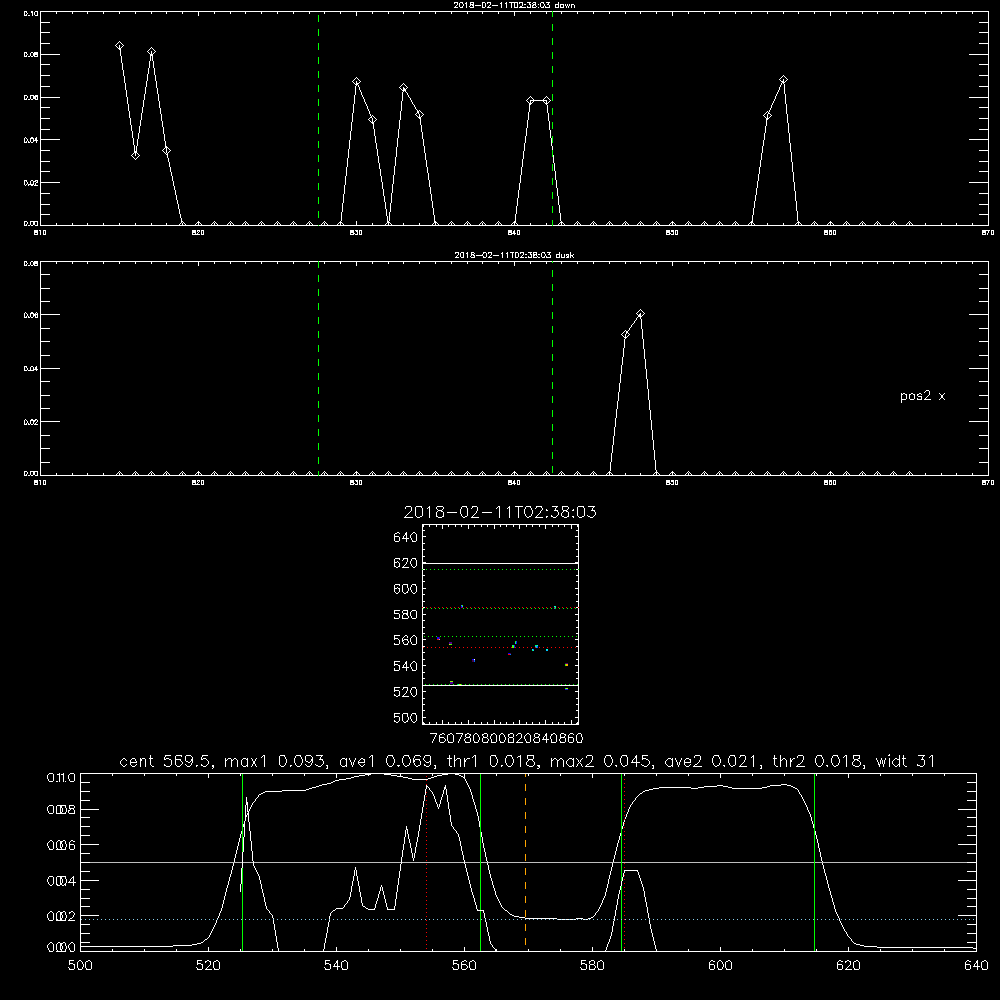Click x-axis label '600' under the bottom plot
The width and height of the screenshot is (1000, 1000).
[720, 966]
